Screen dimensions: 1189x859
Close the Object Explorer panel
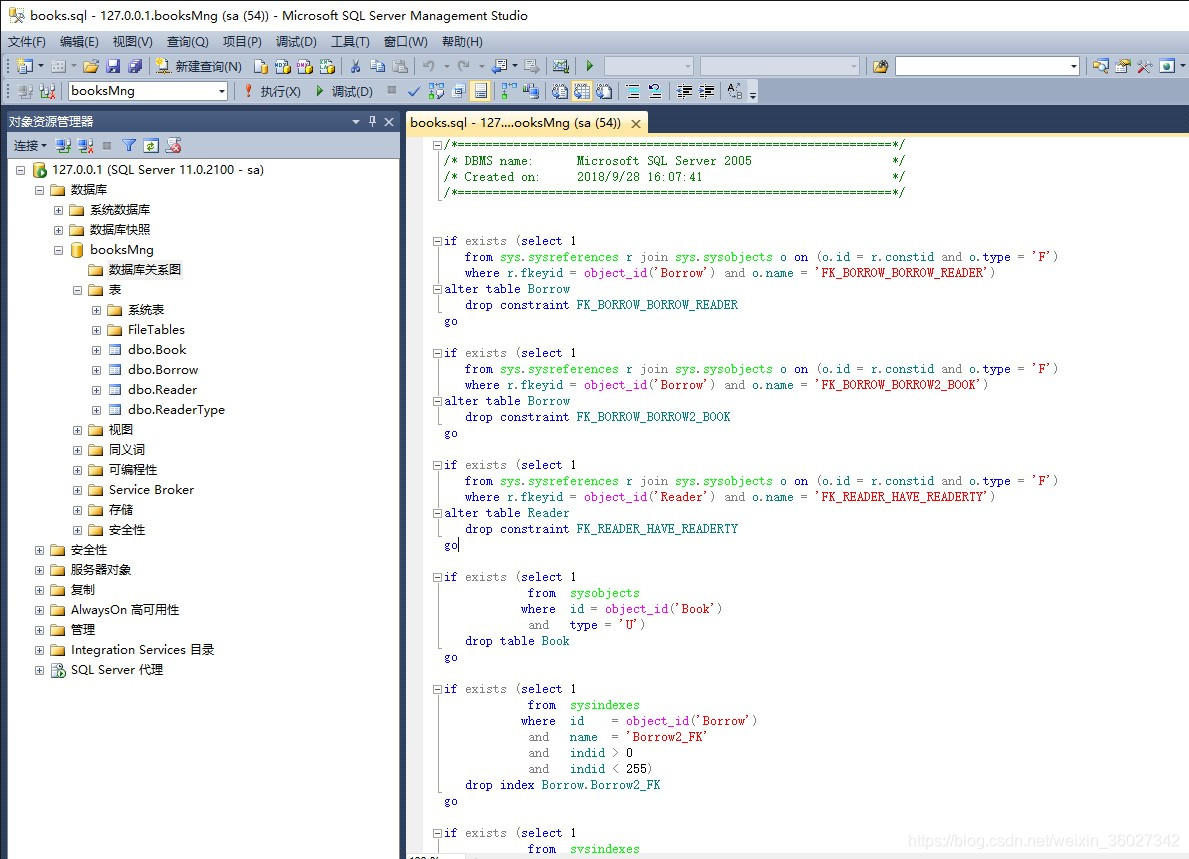[389, 121]
